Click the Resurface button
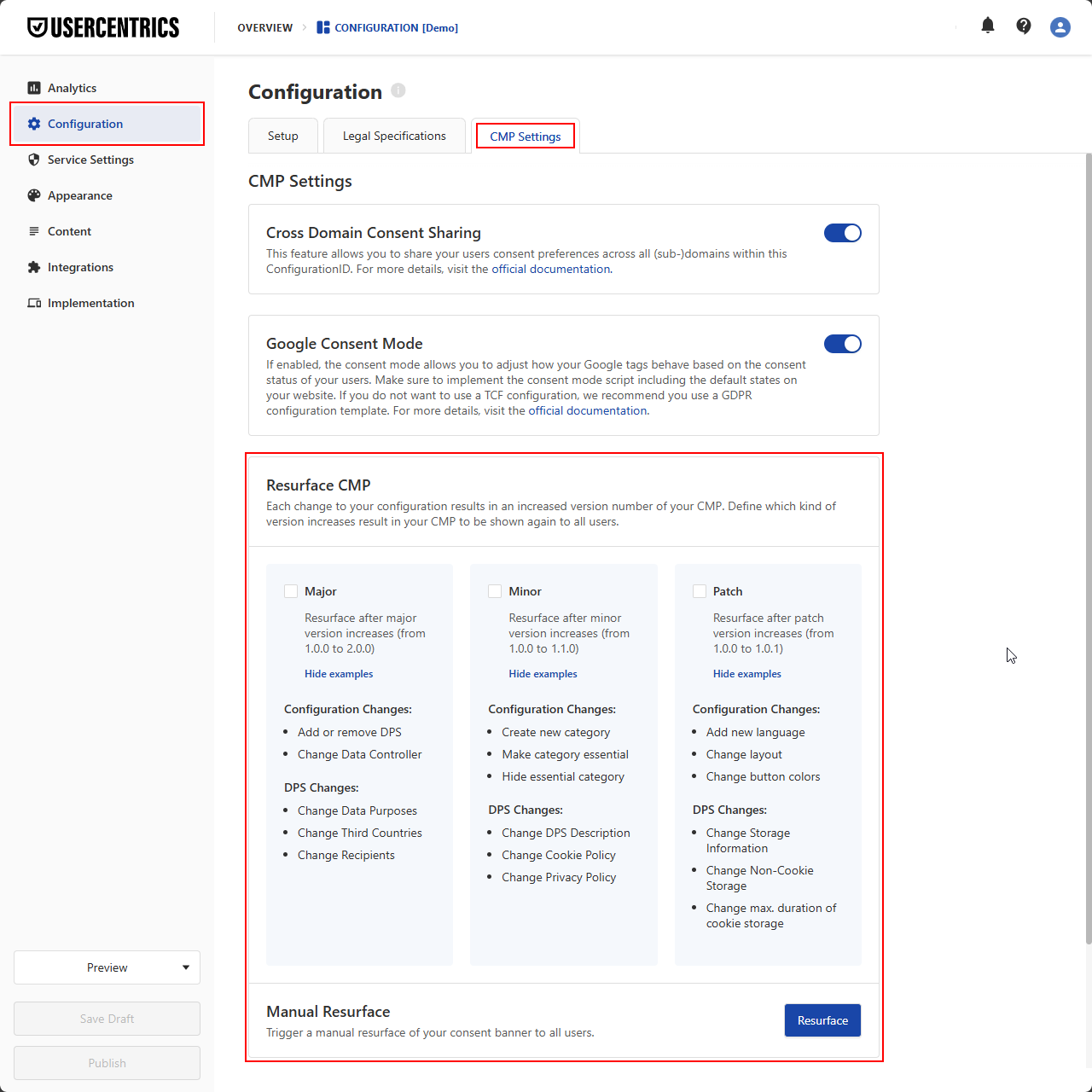 point(822,1020)
